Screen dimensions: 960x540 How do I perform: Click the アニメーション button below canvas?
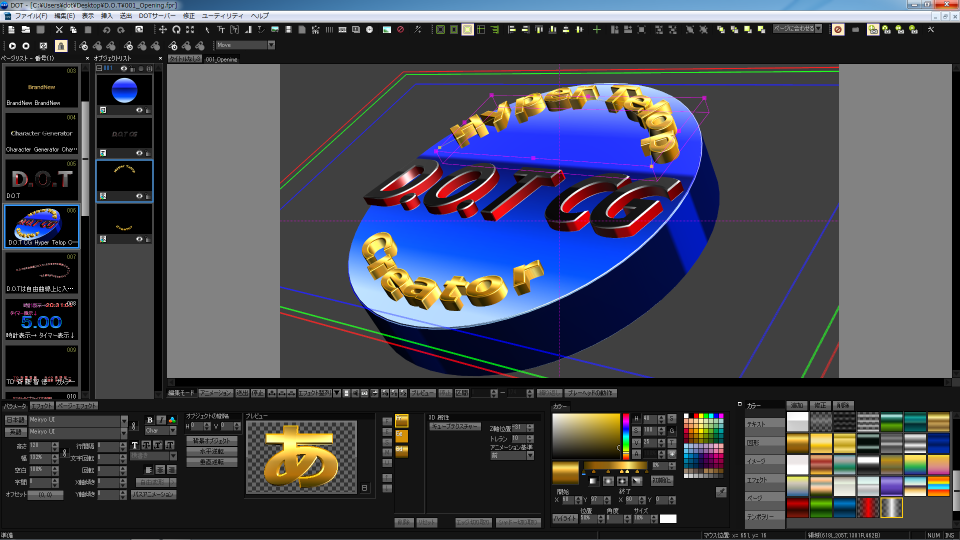pos(216,393)
